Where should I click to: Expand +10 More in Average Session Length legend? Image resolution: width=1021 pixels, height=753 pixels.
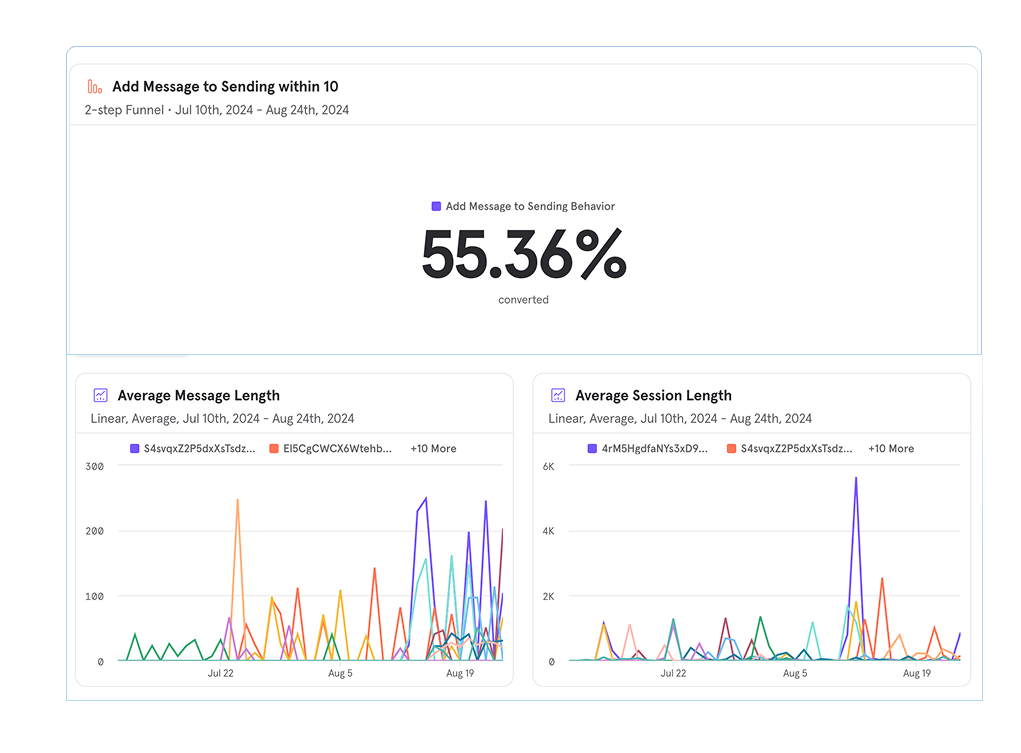click(891, 449)
